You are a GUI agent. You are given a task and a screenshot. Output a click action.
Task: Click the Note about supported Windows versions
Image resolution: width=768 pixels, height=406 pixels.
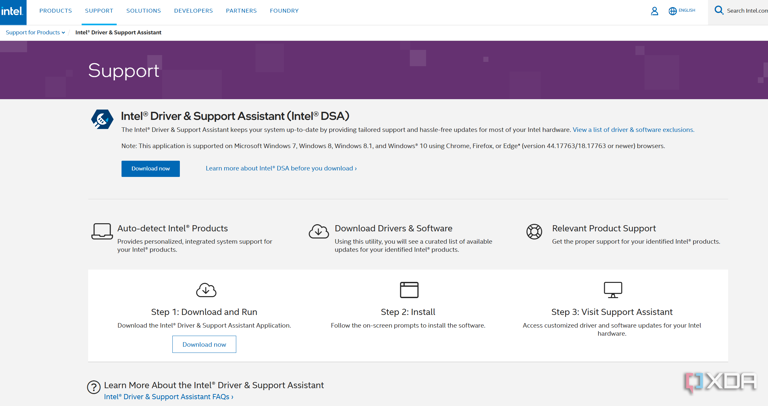393,146
